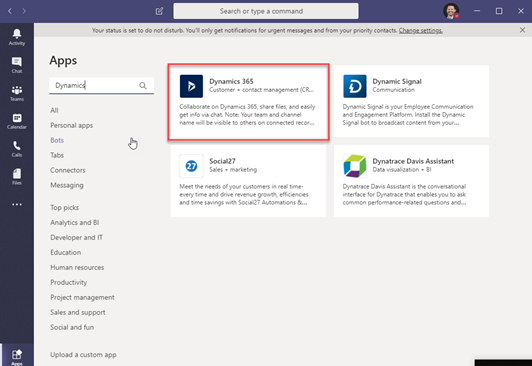This screenshot has width=532, height=366.
Task: Select the Apps icon in the sidebar
Action: click(17, 357)
